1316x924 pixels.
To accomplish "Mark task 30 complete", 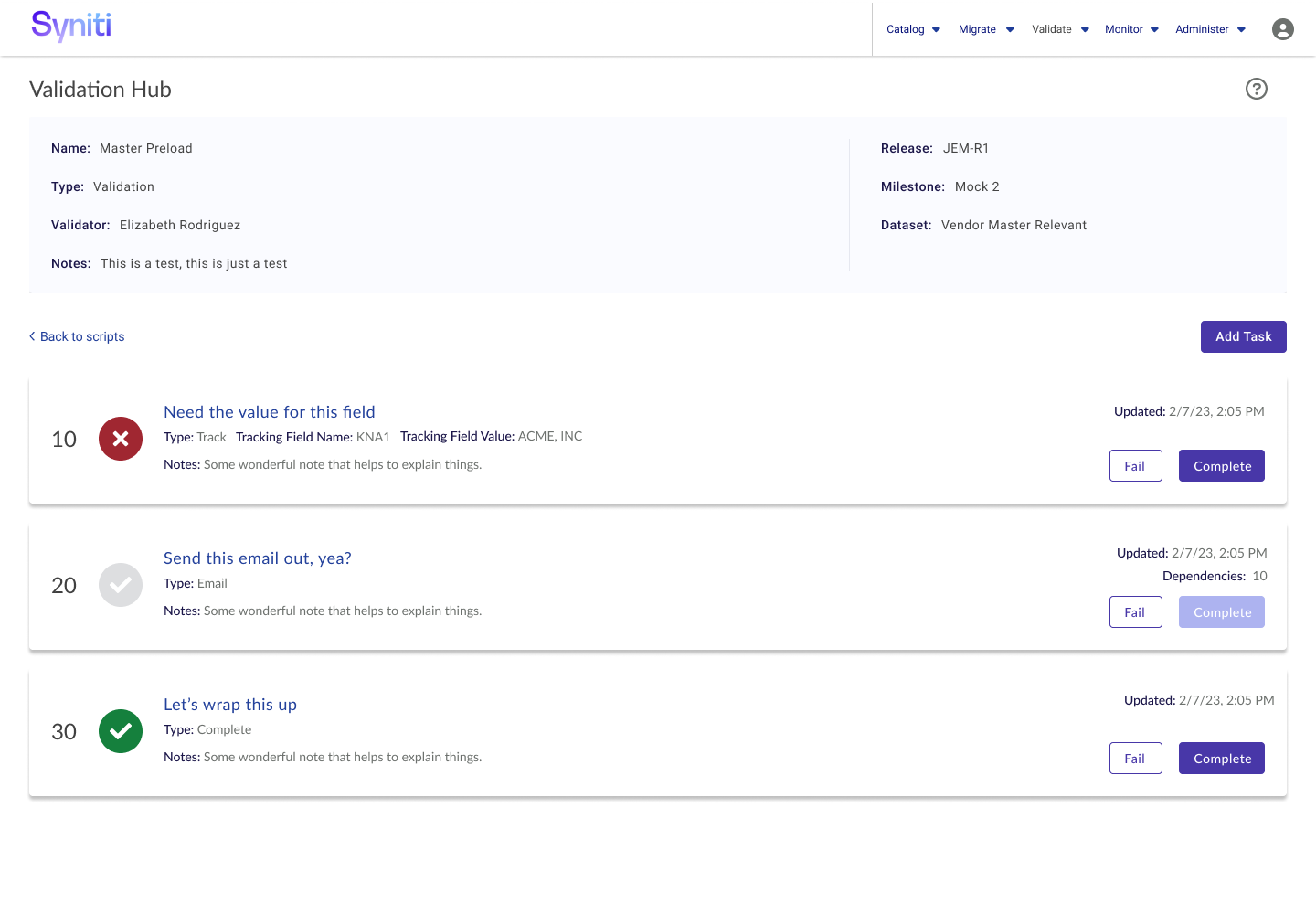I will (1221, 758).
